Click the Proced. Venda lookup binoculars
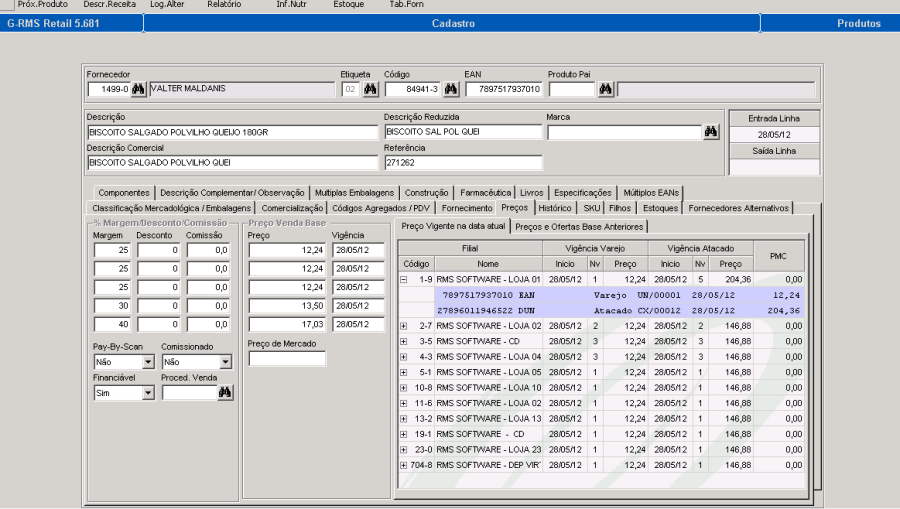The image size is (900, 509). tap(225, 393)
